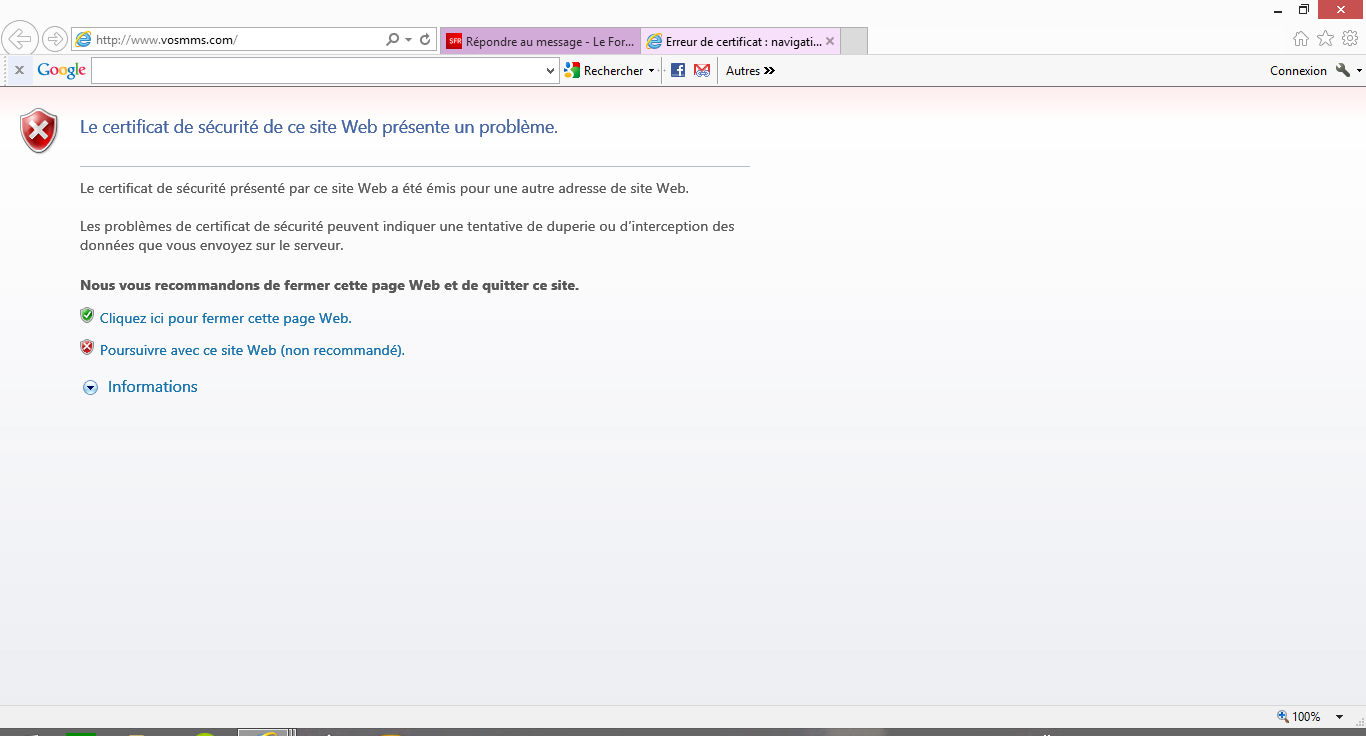Open Favorites with the star icon
Viewport: 1366px width, 736px height.
tap(1326, 38)
